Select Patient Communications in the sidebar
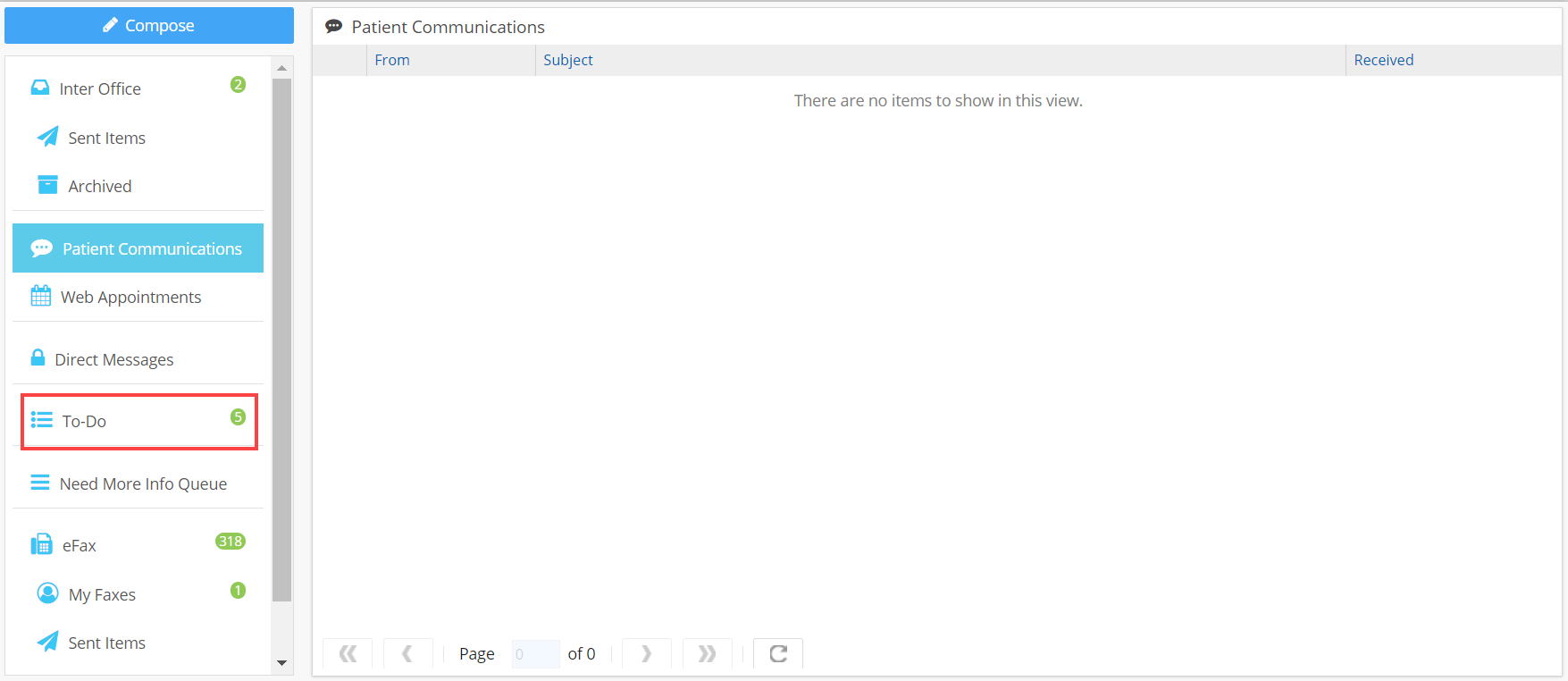 pyautogui.click(x=138, y=248)
